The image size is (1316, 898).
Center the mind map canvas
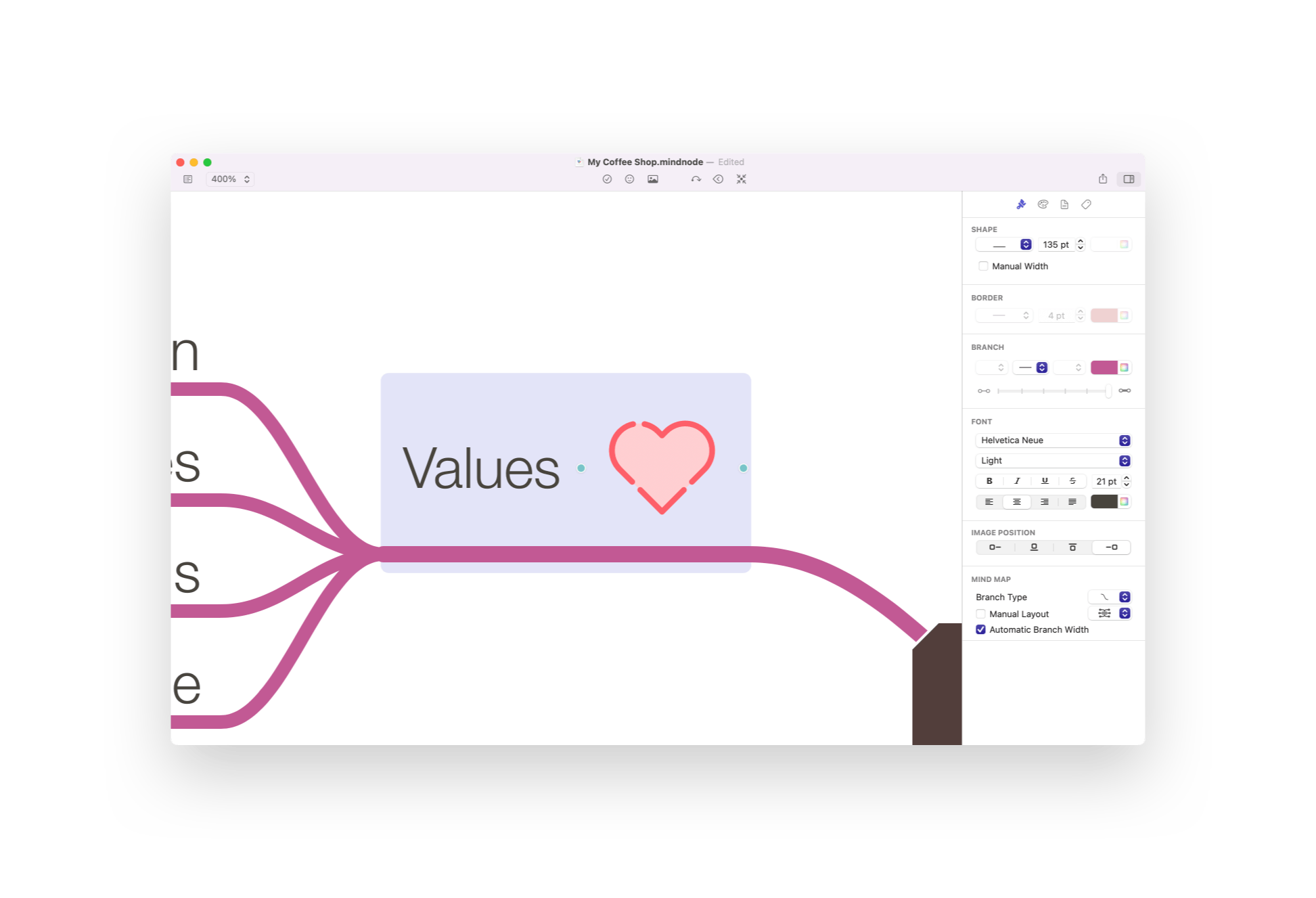[742, 179]
